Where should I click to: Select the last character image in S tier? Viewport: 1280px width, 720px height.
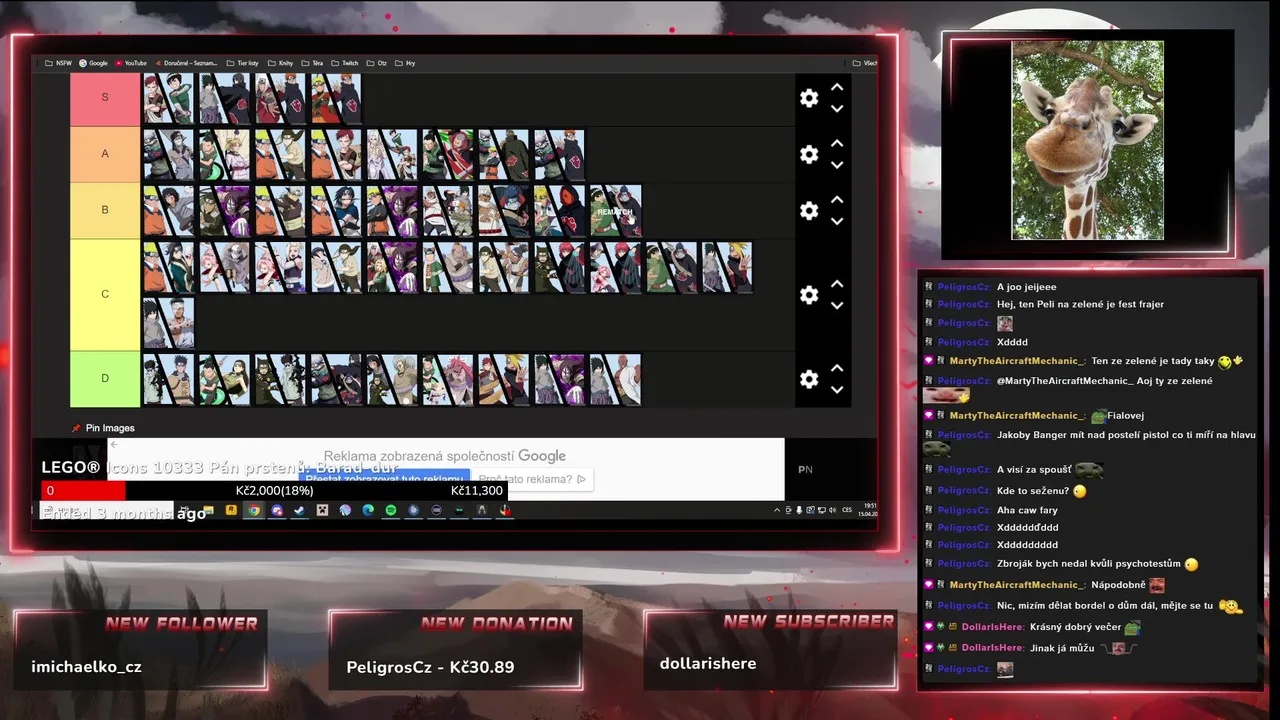336,98
